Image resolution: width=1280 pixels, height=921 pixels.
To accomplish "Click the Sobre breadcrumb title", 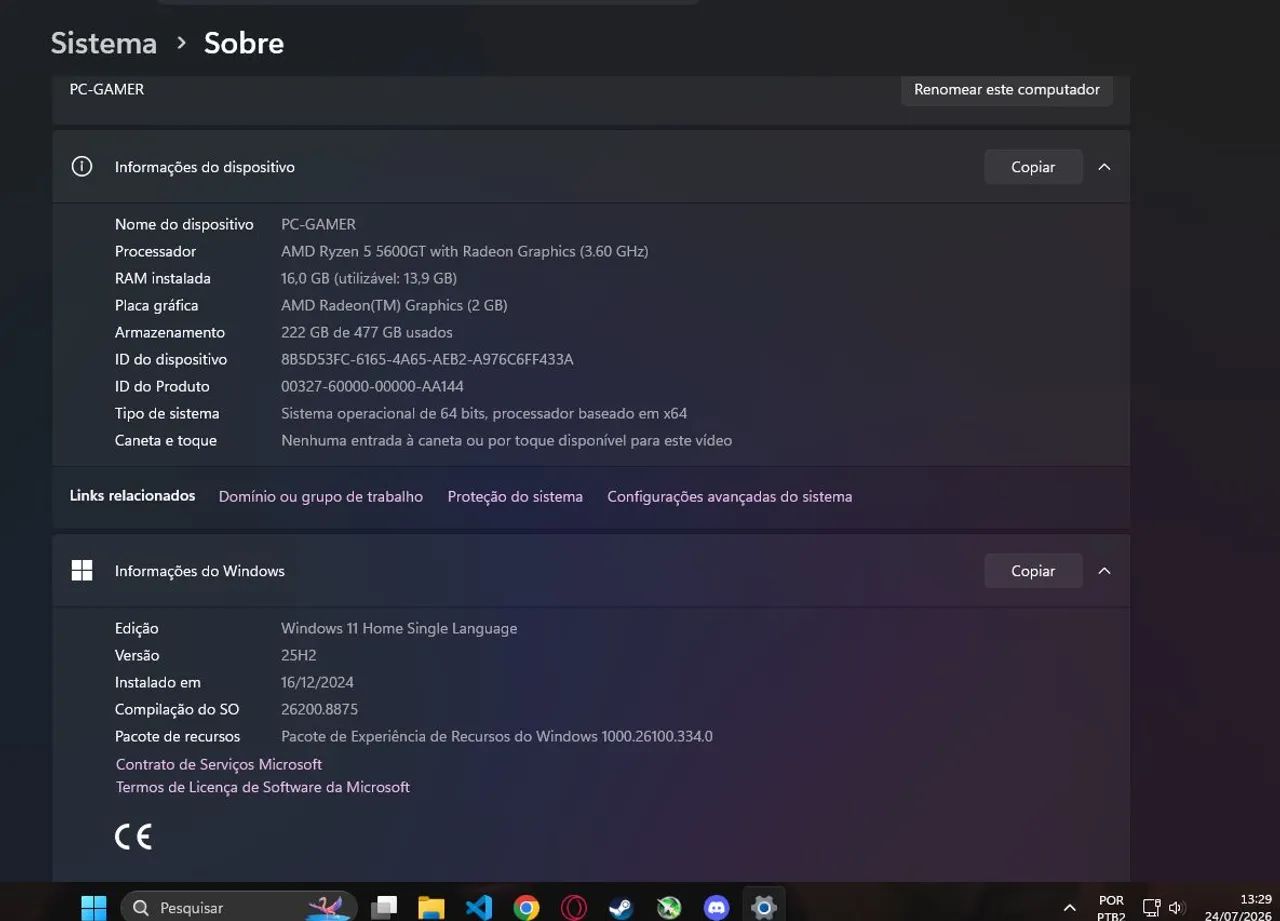I will (244, 43).
